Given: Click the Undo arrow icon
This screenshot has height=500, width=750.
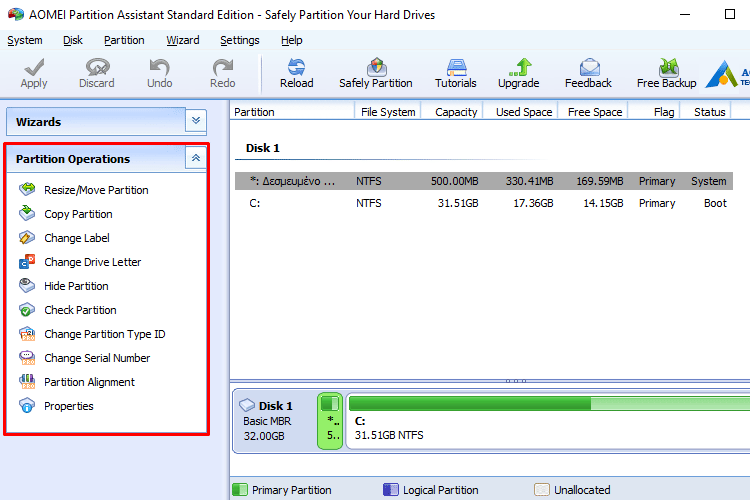Looking at the screenshot, I should [159, 67].
